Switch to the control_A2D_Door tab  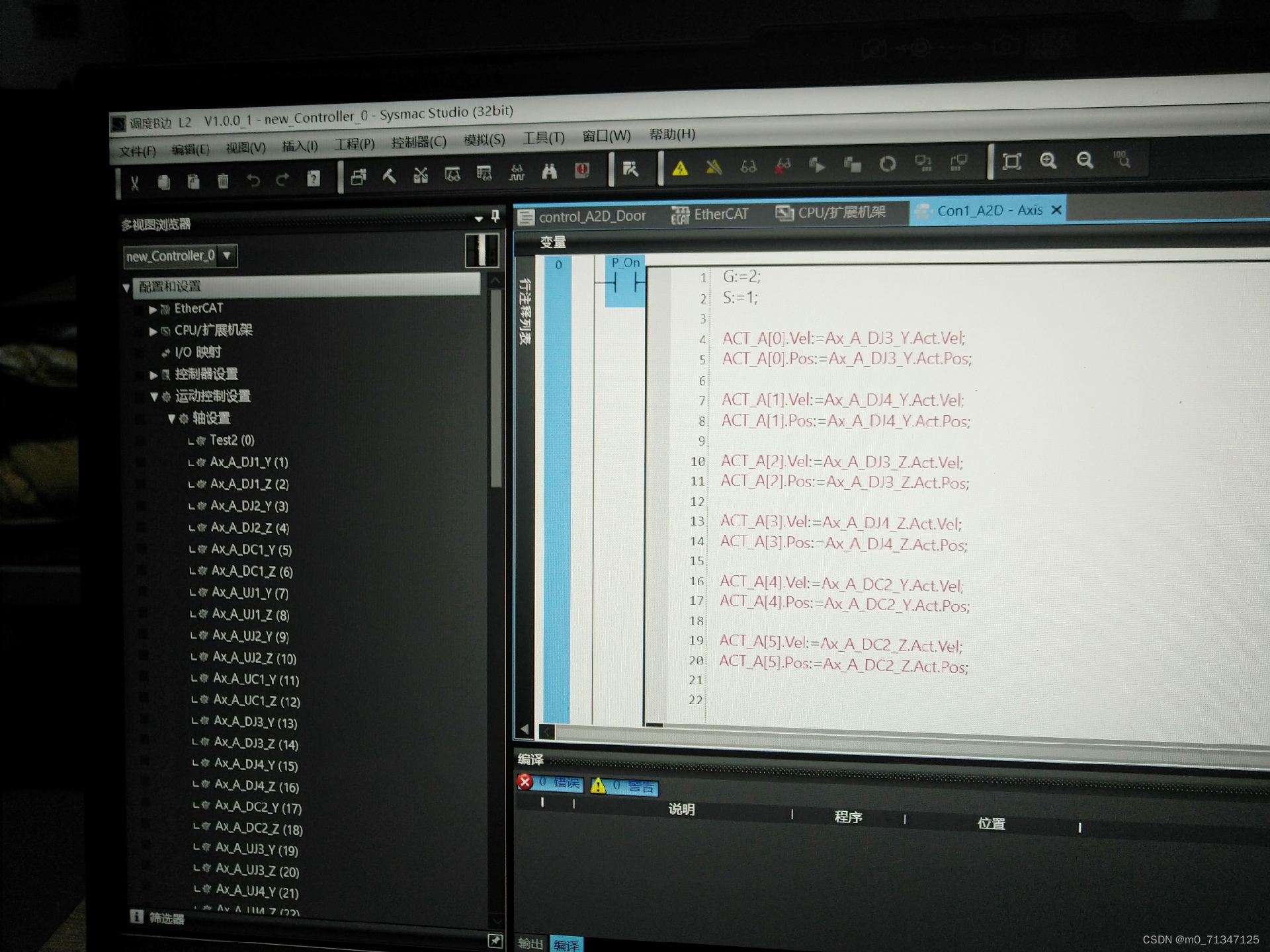(582, 217)
